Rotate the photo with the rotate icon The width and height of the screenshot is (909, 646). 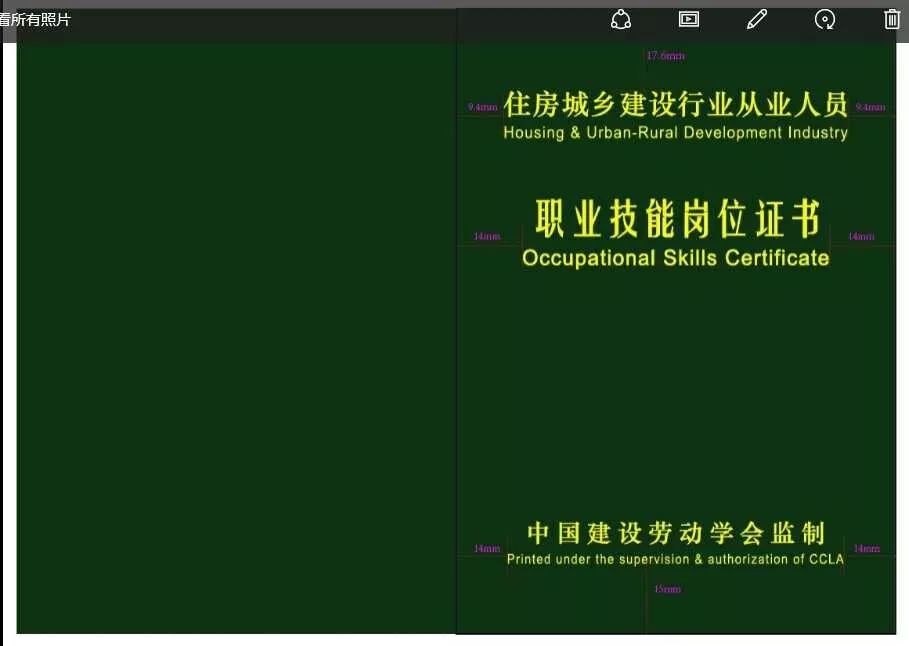824,20
